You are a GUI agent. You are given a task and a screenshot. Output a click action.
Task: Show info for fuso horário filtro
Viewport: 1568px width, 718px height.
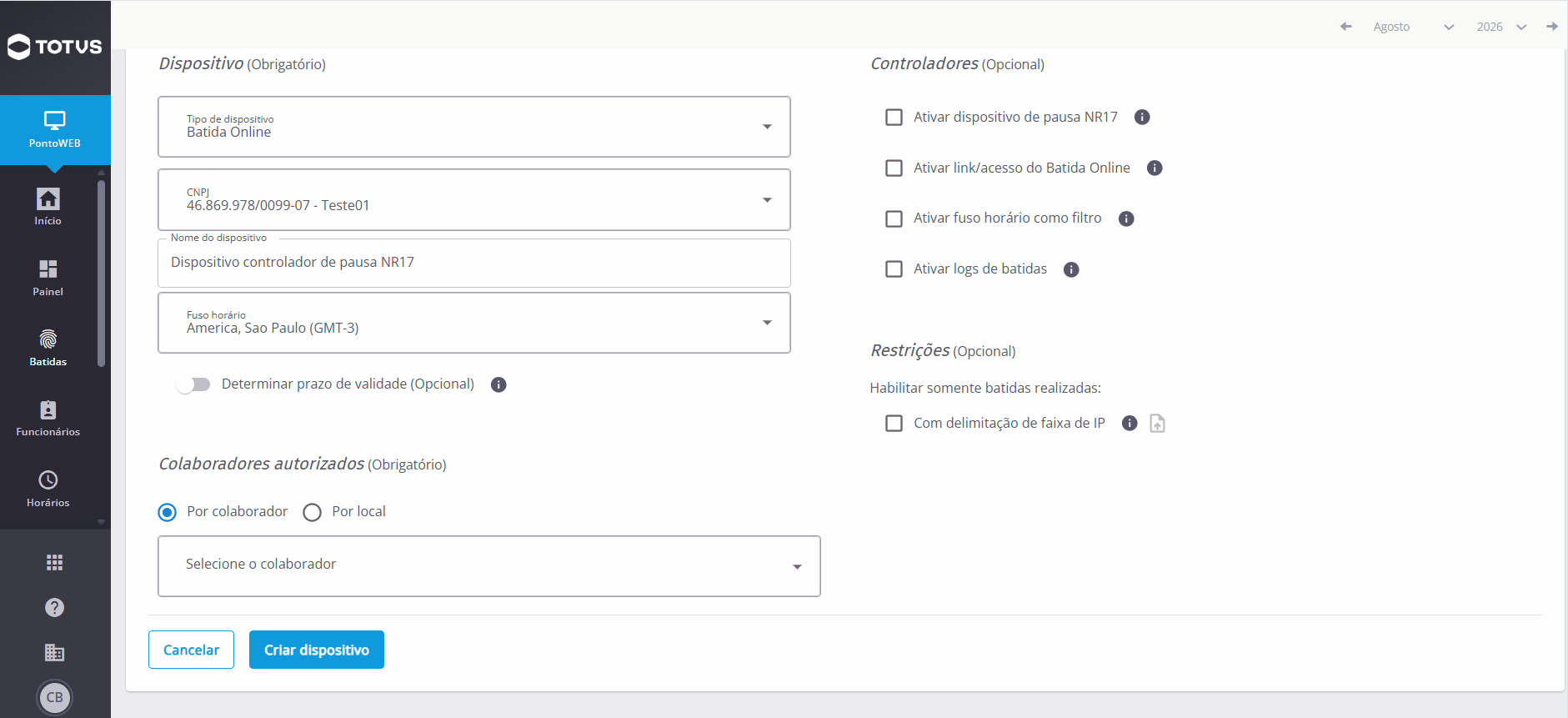tap(1126, 218)
